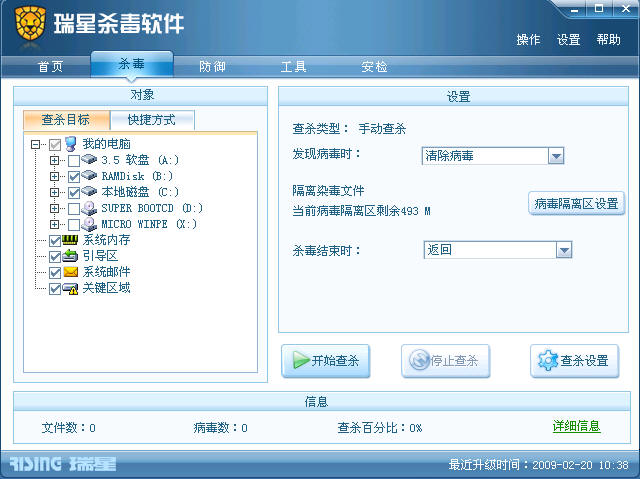This screenshot has width=640, height=479.
Task: Click the RISING 瑞星 footer logo
Action: tap(63, 464)
